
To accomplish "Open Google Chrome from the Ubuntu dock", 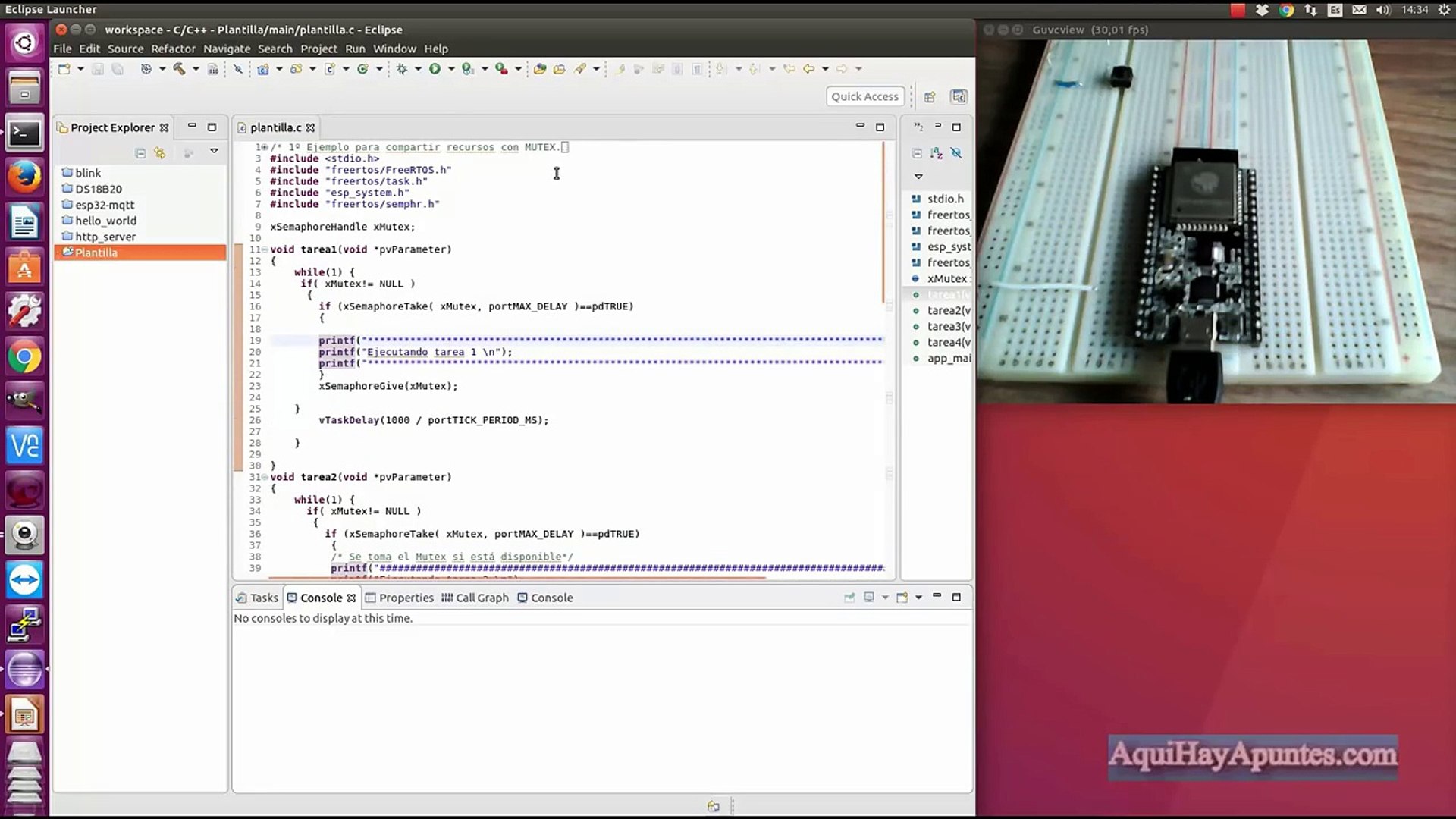I will 24,357.
